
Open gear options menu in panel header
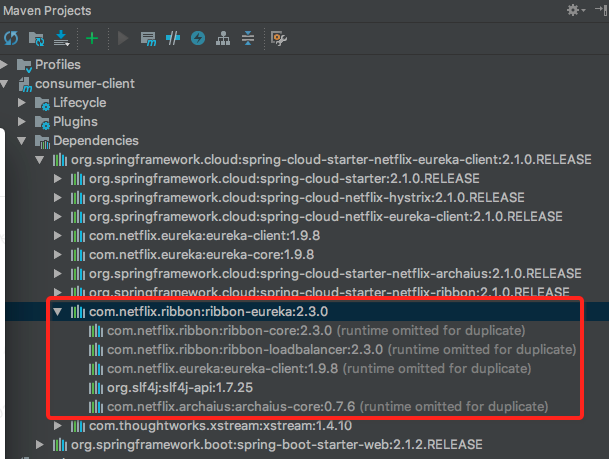[x=576, y=10]
